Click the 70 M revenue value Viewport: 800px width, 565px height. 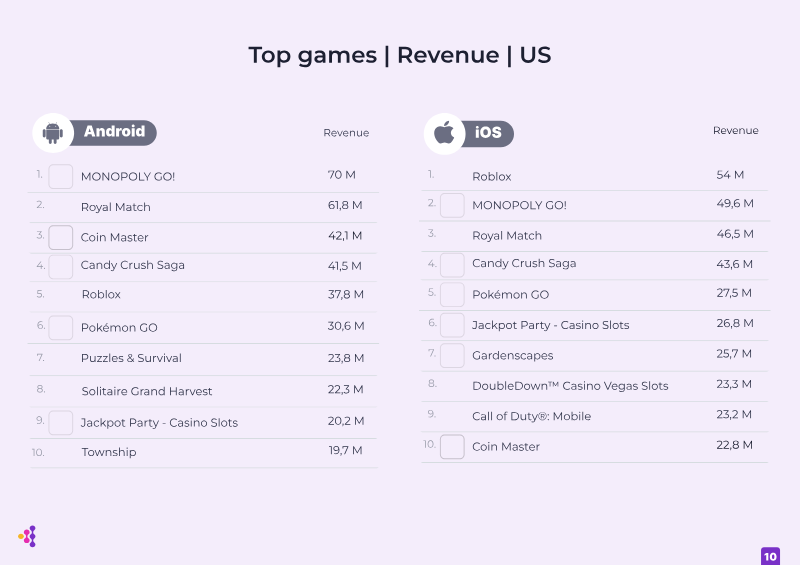coord(342,175)
